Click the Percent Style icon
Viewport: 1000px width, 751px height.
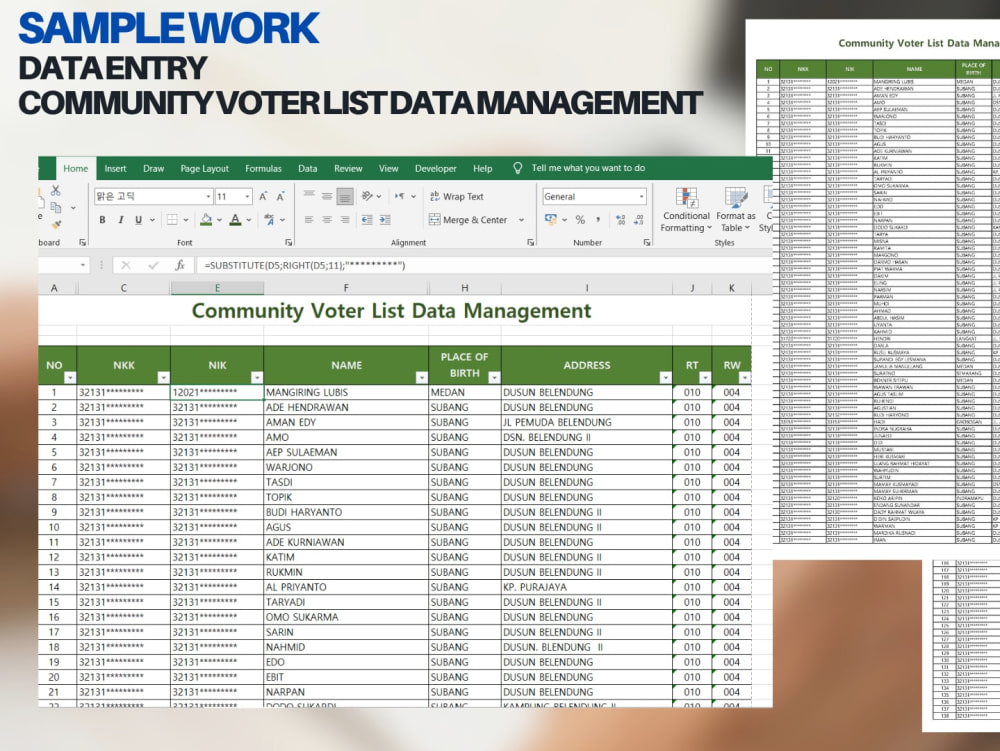click(580, 220)
